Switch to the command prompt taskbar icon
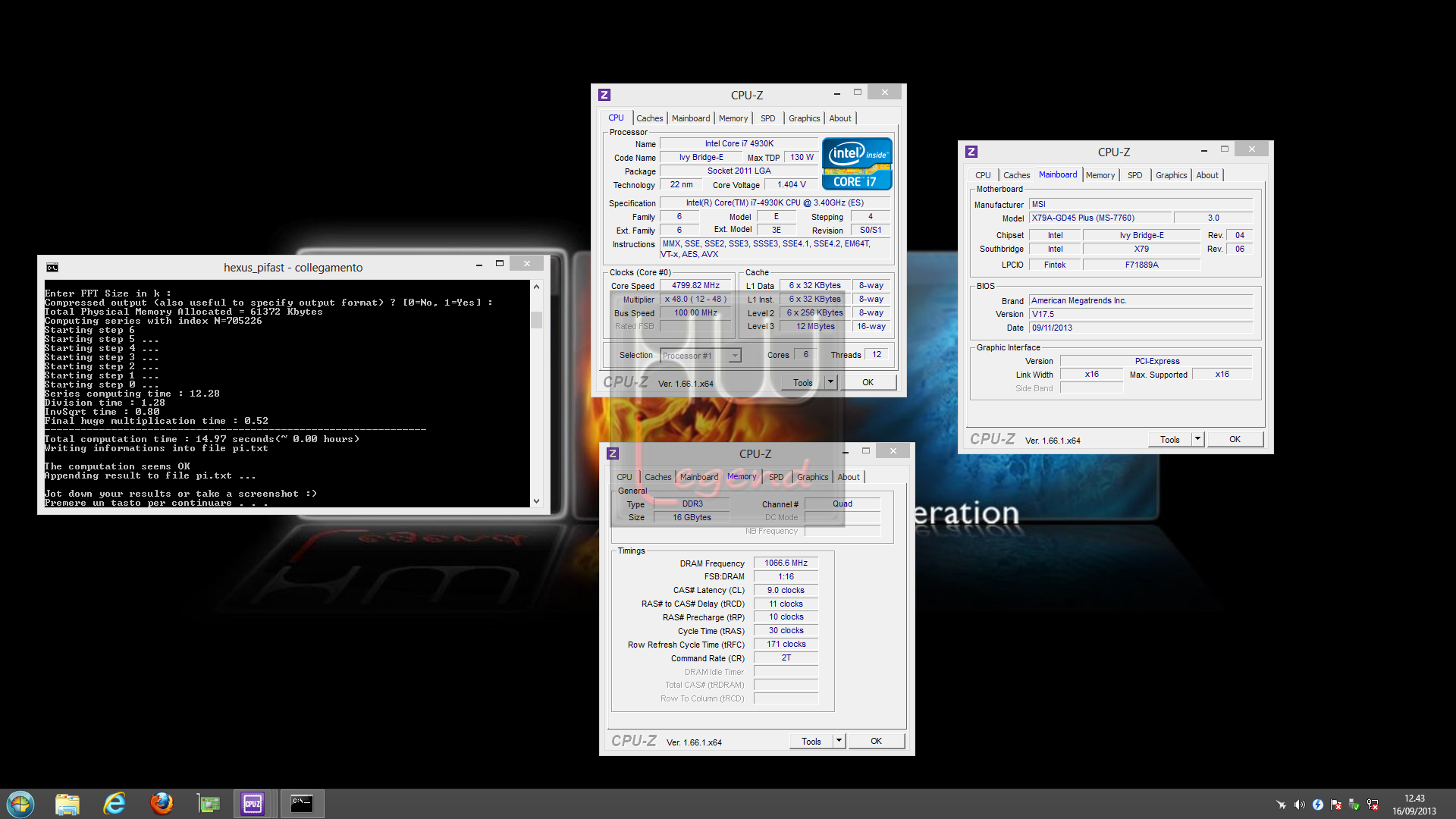Image resolution: width=1456 pixels, height=819 pixels. click(302, 804)
